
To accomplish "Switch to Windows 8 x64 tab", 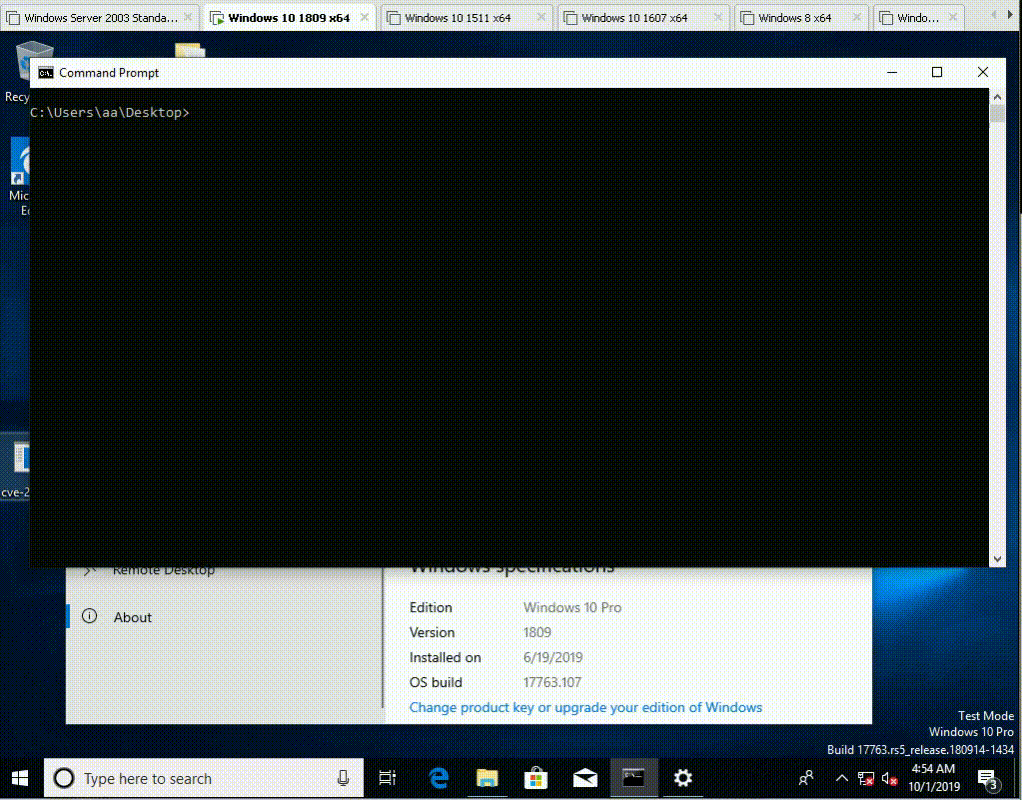I will coord(794,18).
